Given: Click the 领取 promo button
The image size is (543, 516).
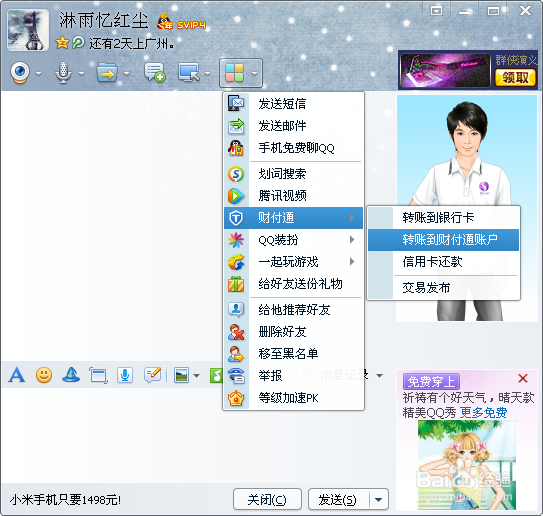Looking at the screenshot, I should tap(515, 78).
